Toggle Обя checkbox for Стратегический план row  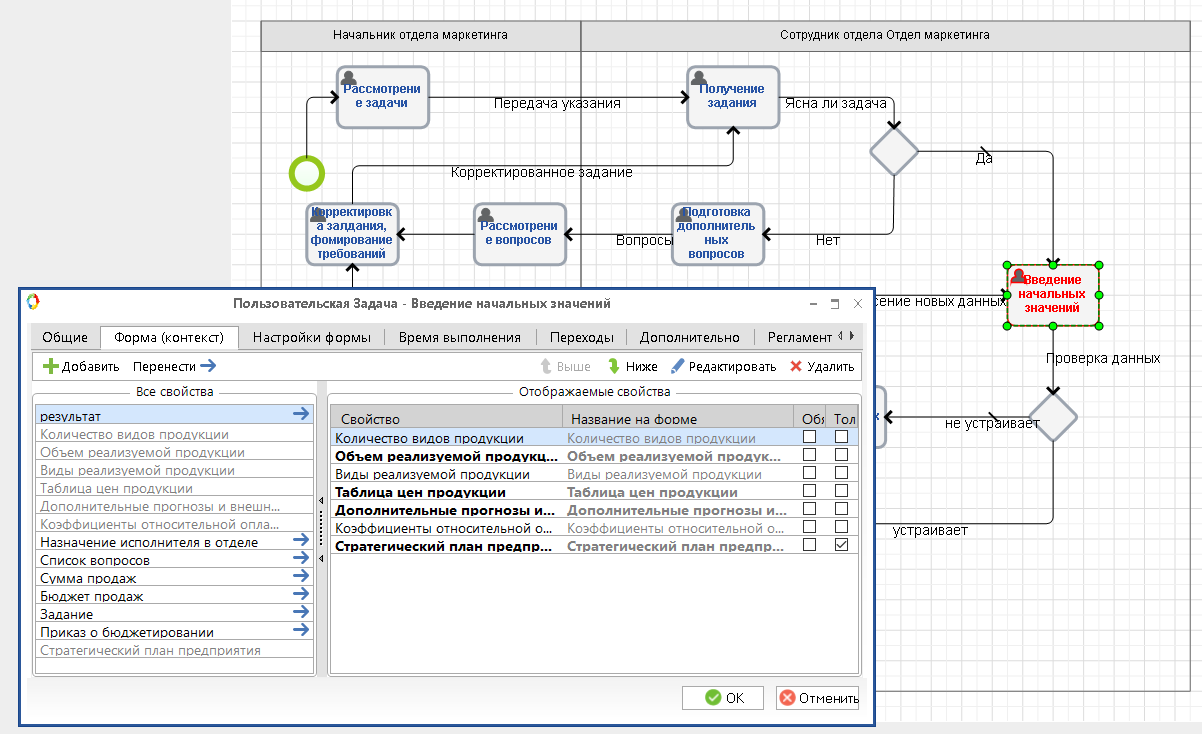tap(809, 546)
